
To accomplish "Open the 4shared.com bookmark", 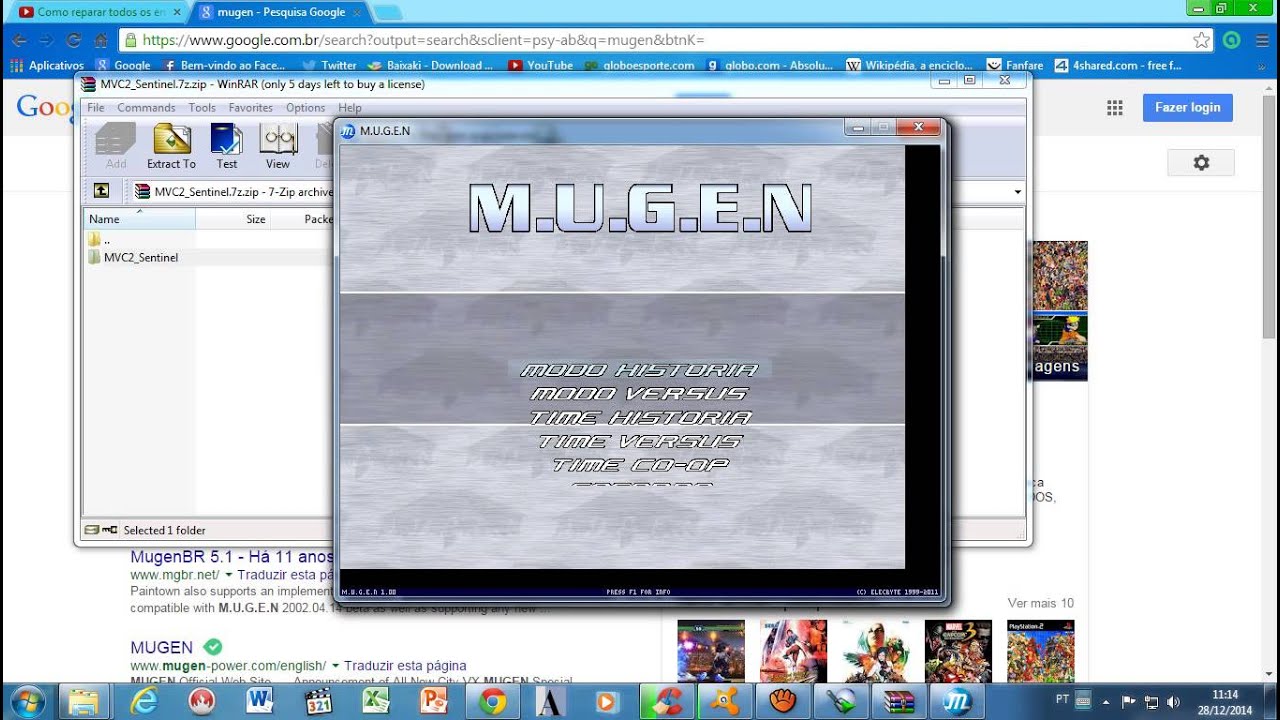I will pos(1118,65).
